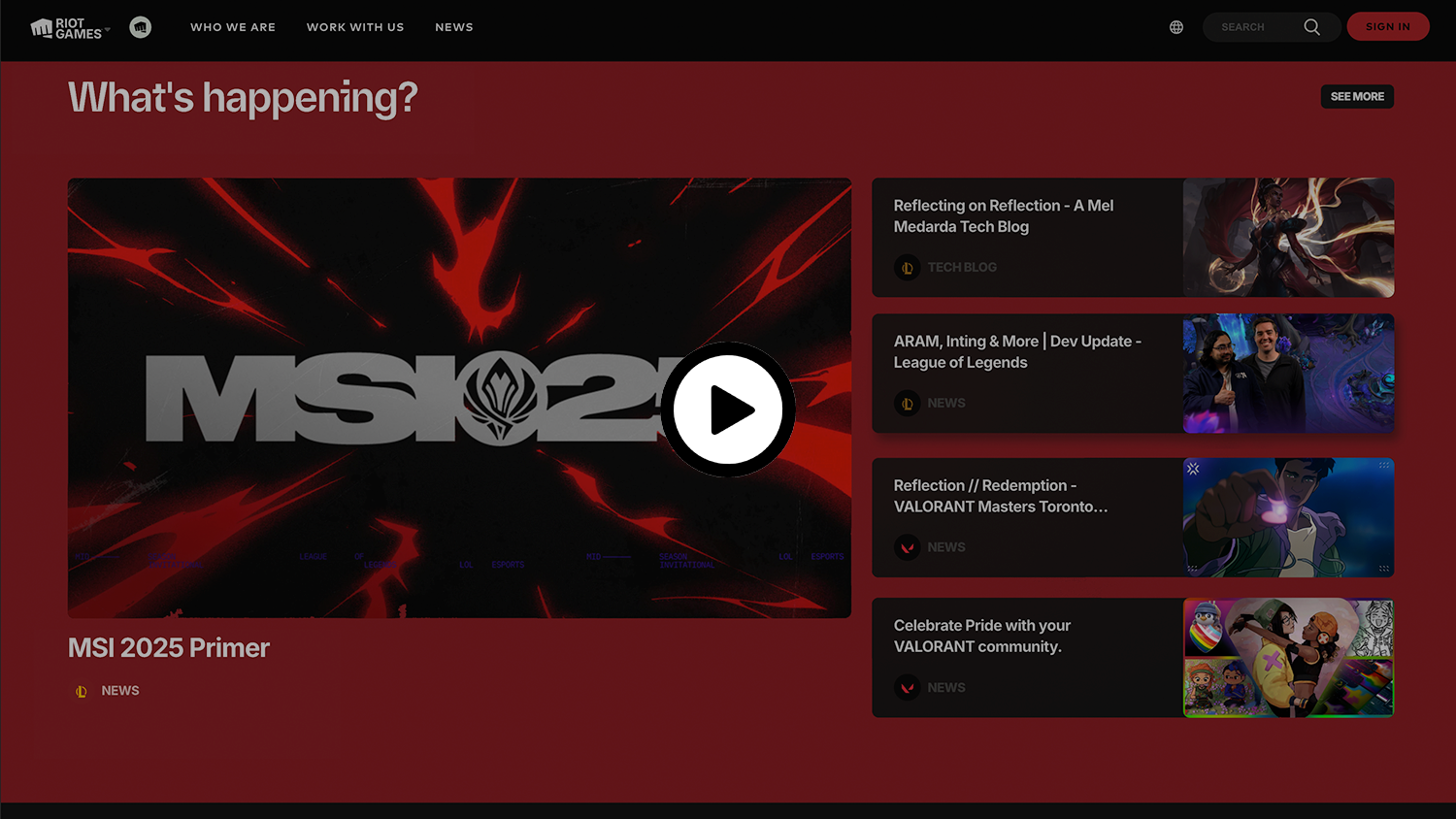
Task: Click the round fist emblem icon
Action: [x=141, y=27]
